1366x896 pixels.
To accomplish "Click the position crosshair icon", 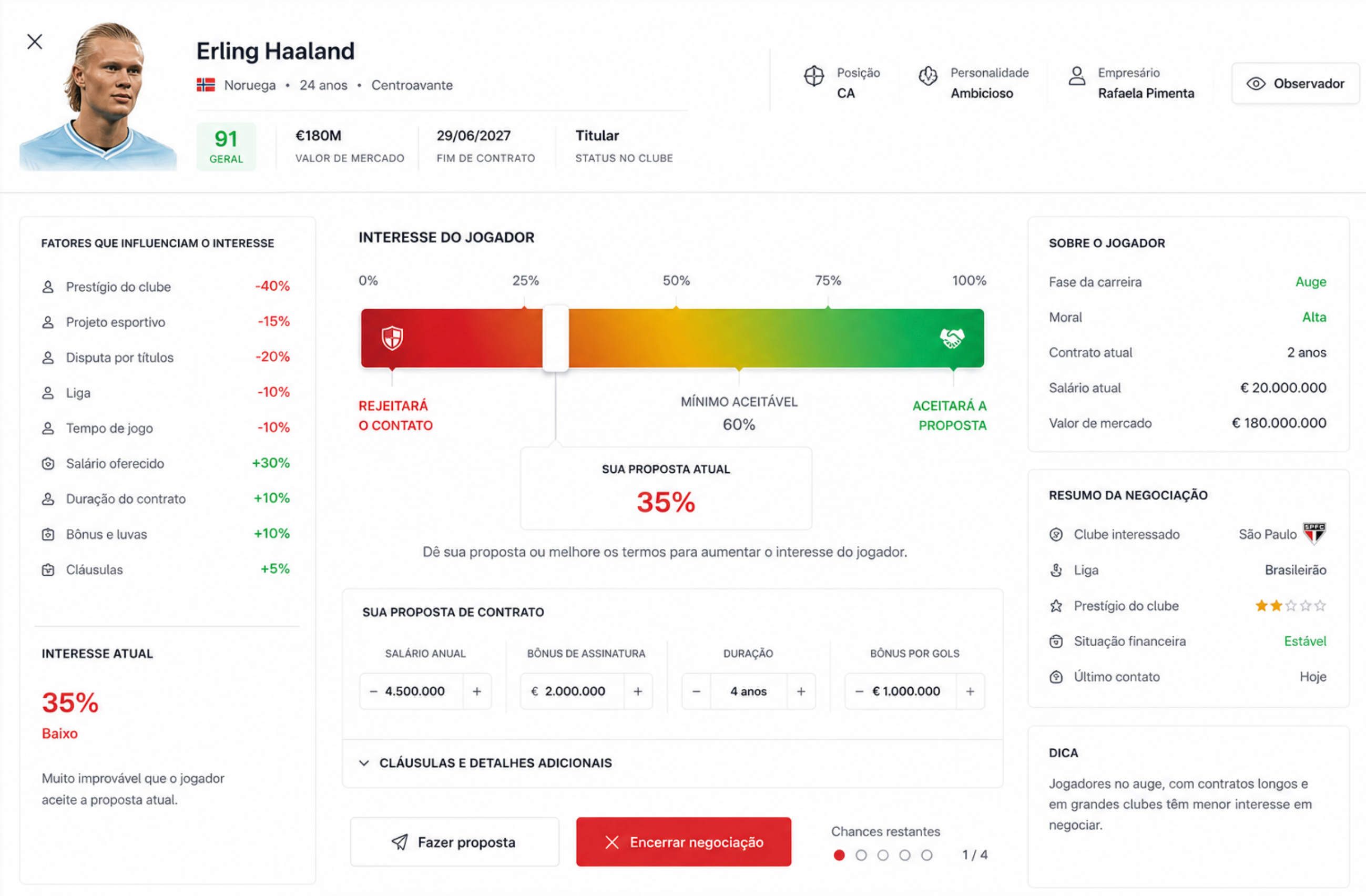I will (x=813, y=76).
